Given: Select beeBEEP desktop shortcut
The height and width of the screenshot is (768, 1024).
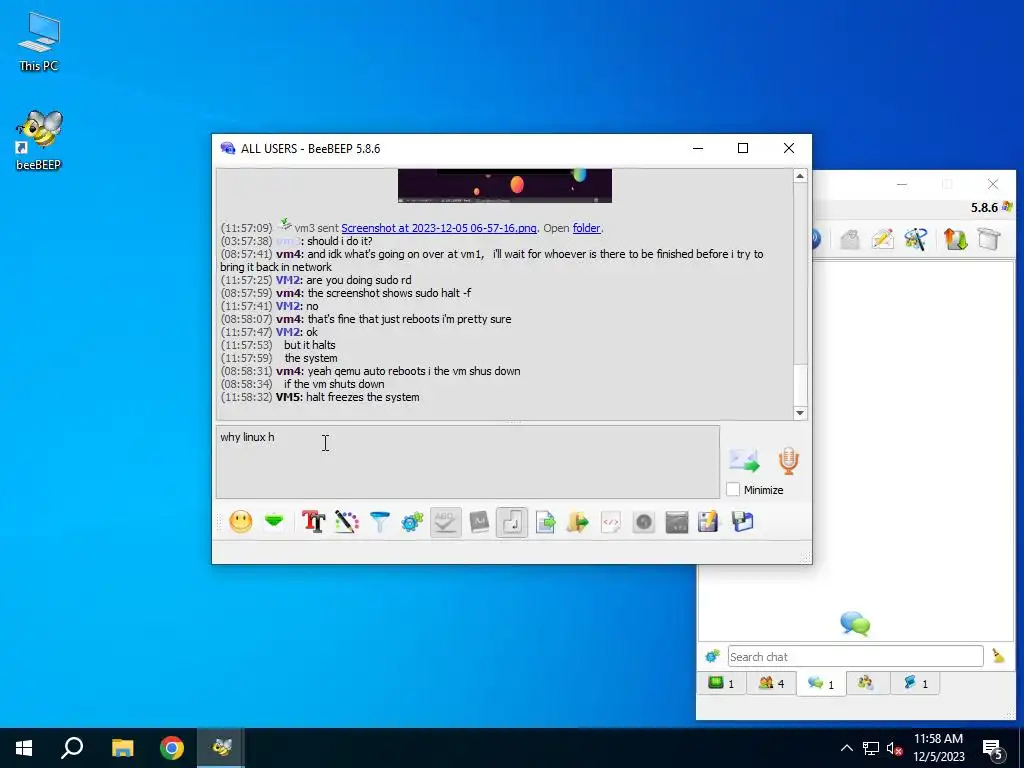Looking at the screenshot, I should pos(39,140).
